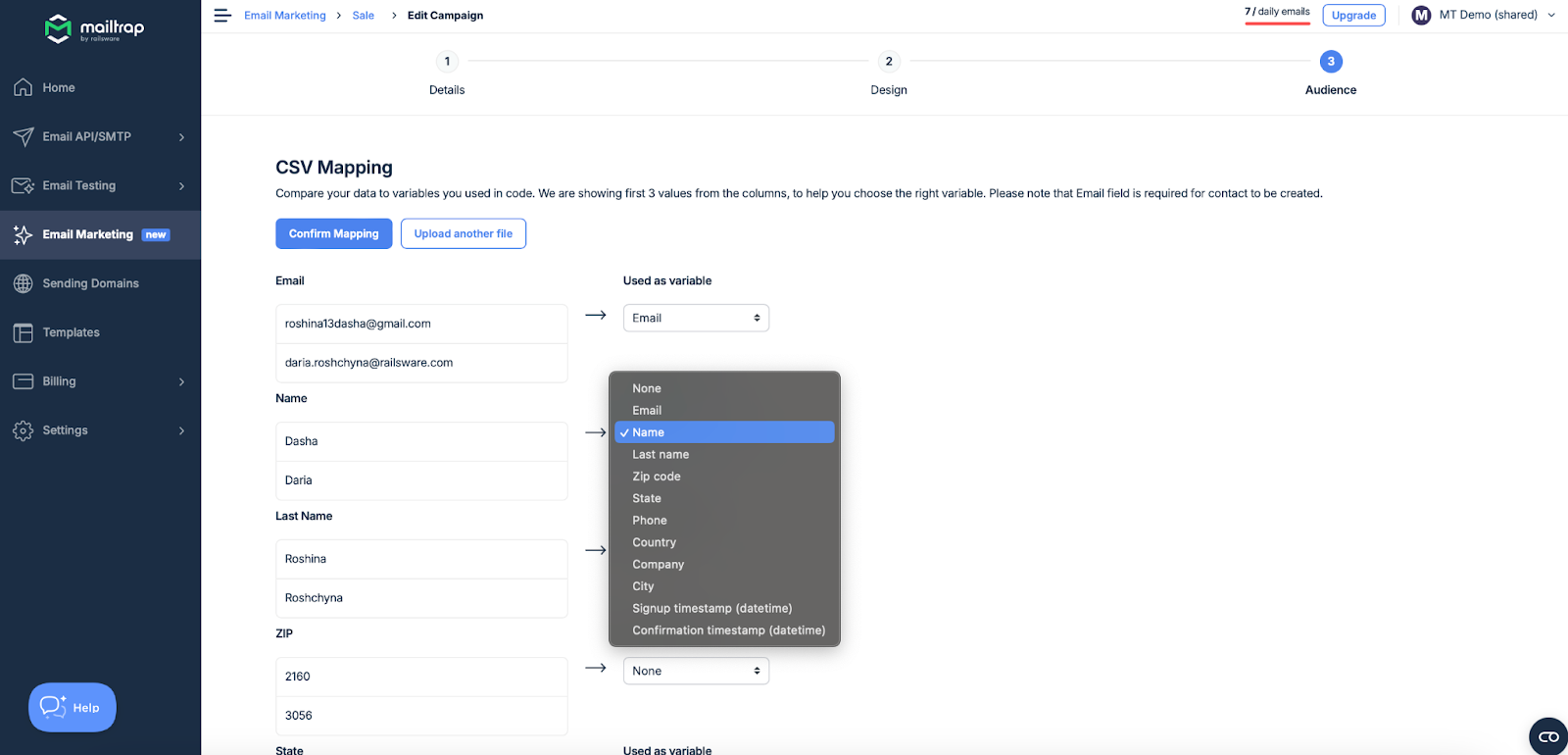This screenshot has width=1568, height=755.
Task: Click the Billing card icon
Action: [24, 381]
